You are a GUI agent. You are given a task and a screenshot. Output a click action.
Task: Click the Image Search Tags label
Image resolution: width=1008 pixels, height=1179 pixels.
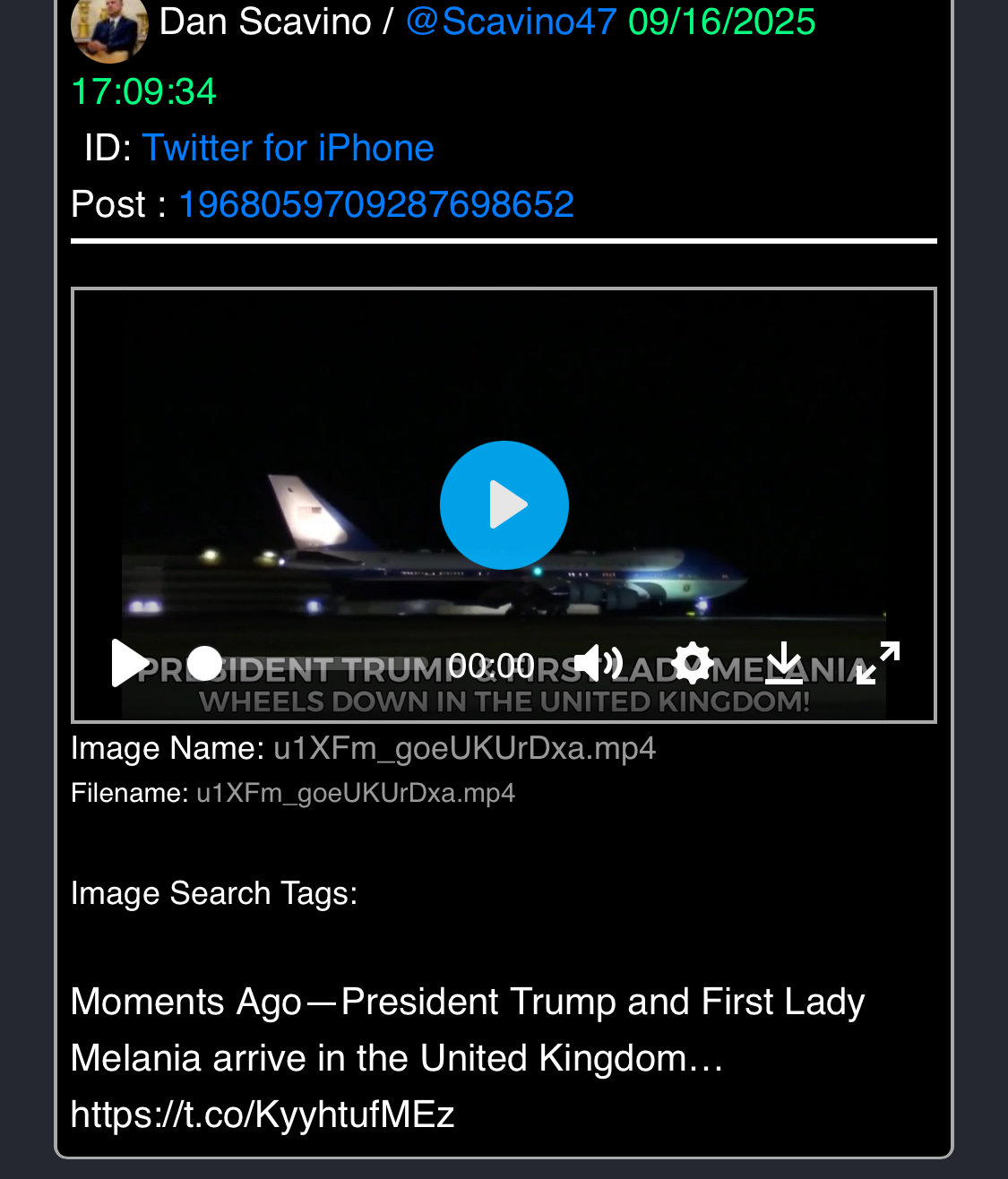(x=214, y=893)
